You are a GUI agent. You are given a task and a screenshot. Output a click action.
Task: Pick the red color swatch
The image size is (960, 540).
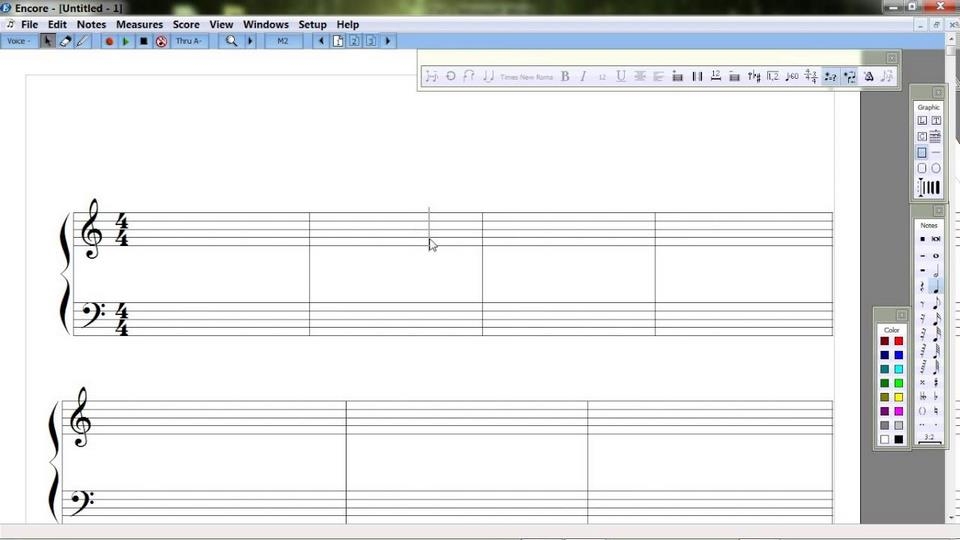[x=898, y=341]
